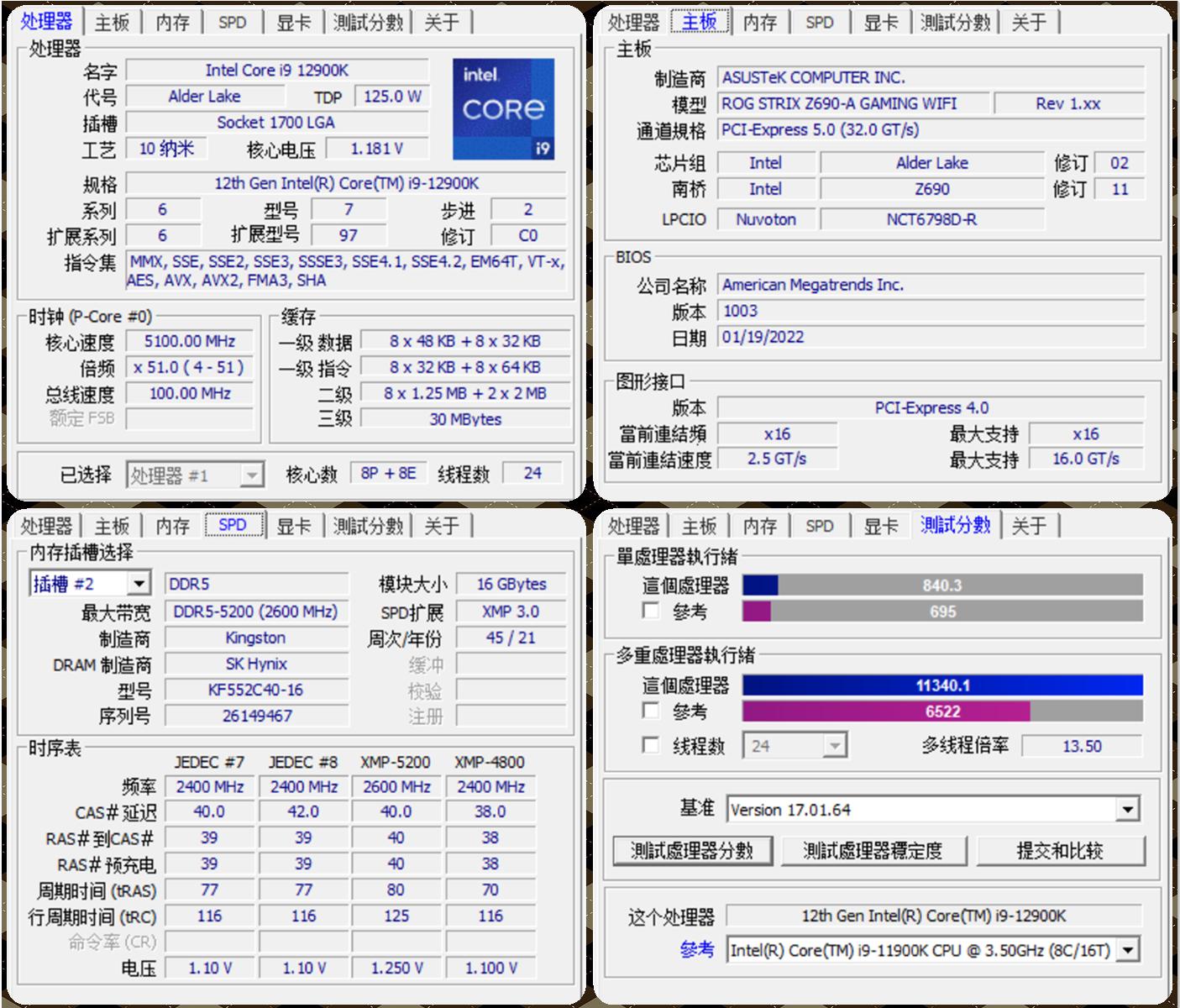Open the memory slot 插槽 #2 dropdown
Image resolution: width=1180 pixels, height=1008 pixels.
[139, 582]
